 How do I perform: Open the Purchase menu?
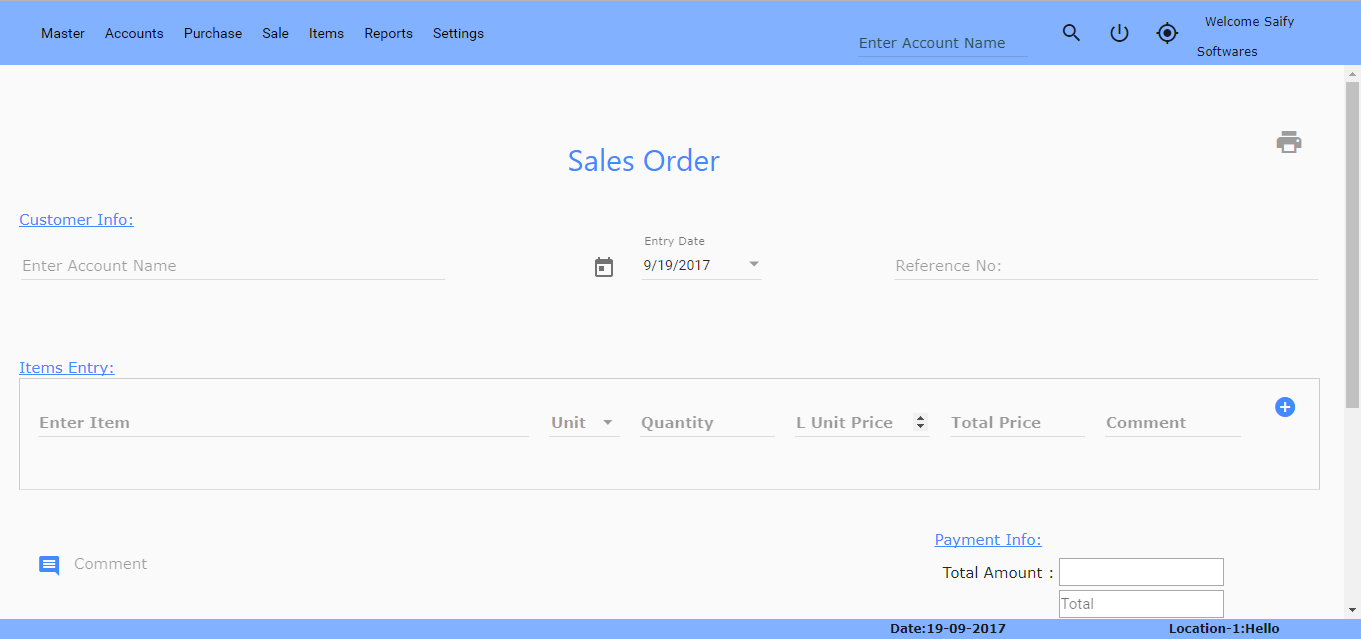[213, 33]
